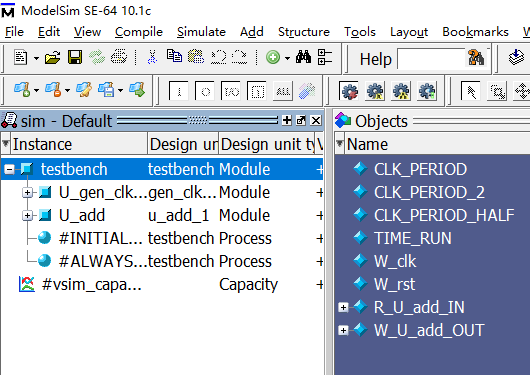Expand the W_U_add_OUT object
This screenshot has height=375, width=530.
point(343,330)
